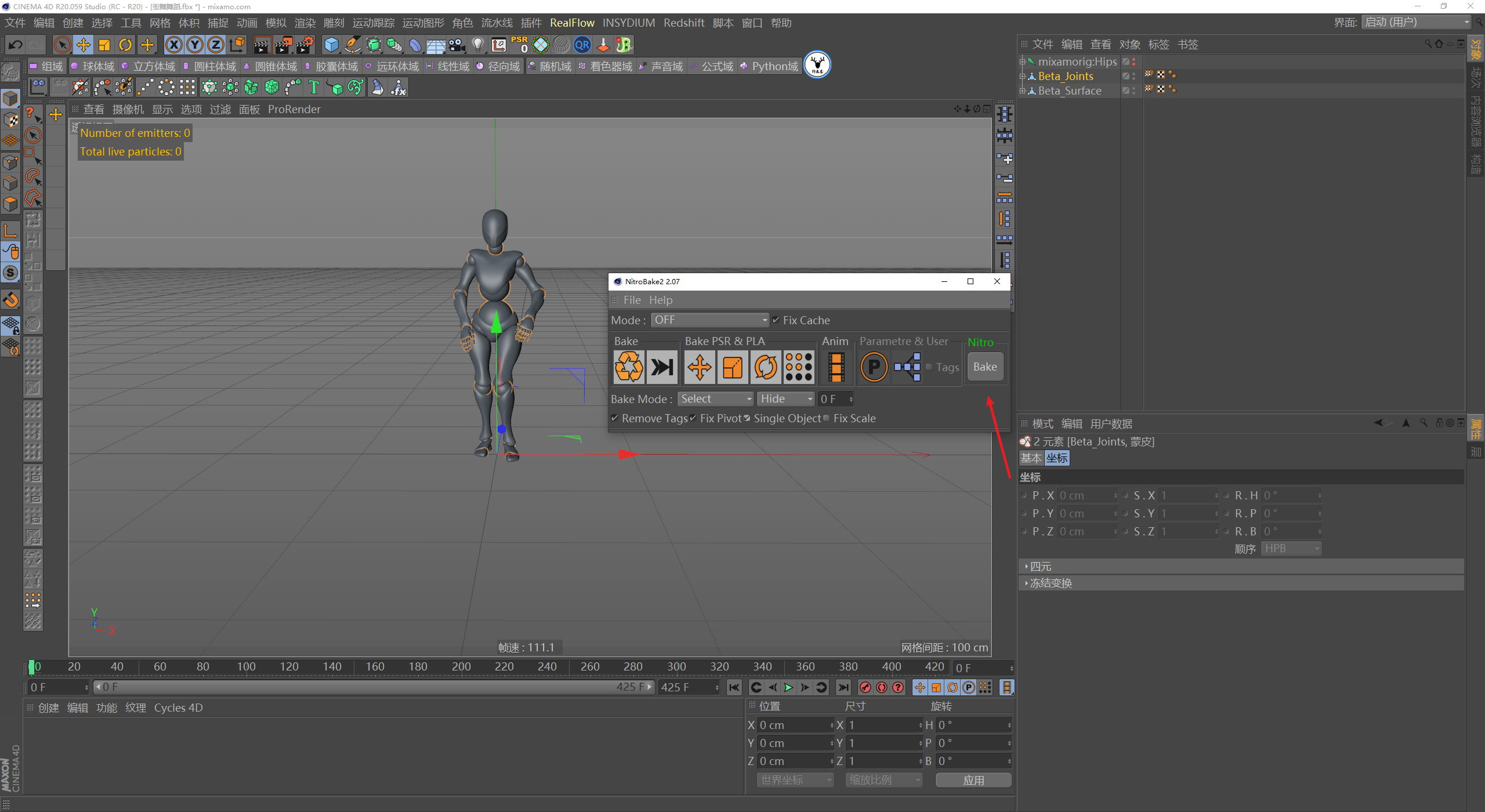Open the Mode OFF dropdown
The image size is (1485, 812).
click(x=710, y=320)
